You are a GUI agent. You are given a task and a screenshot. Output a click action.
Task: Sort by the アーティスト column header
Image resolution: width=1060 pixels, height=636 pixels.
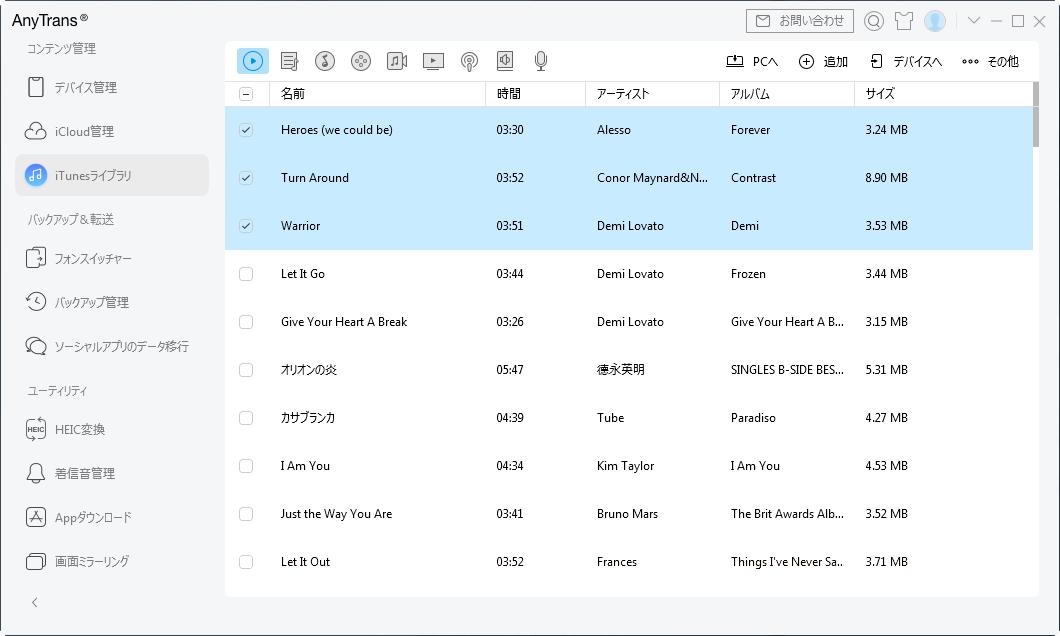[652, 94]
